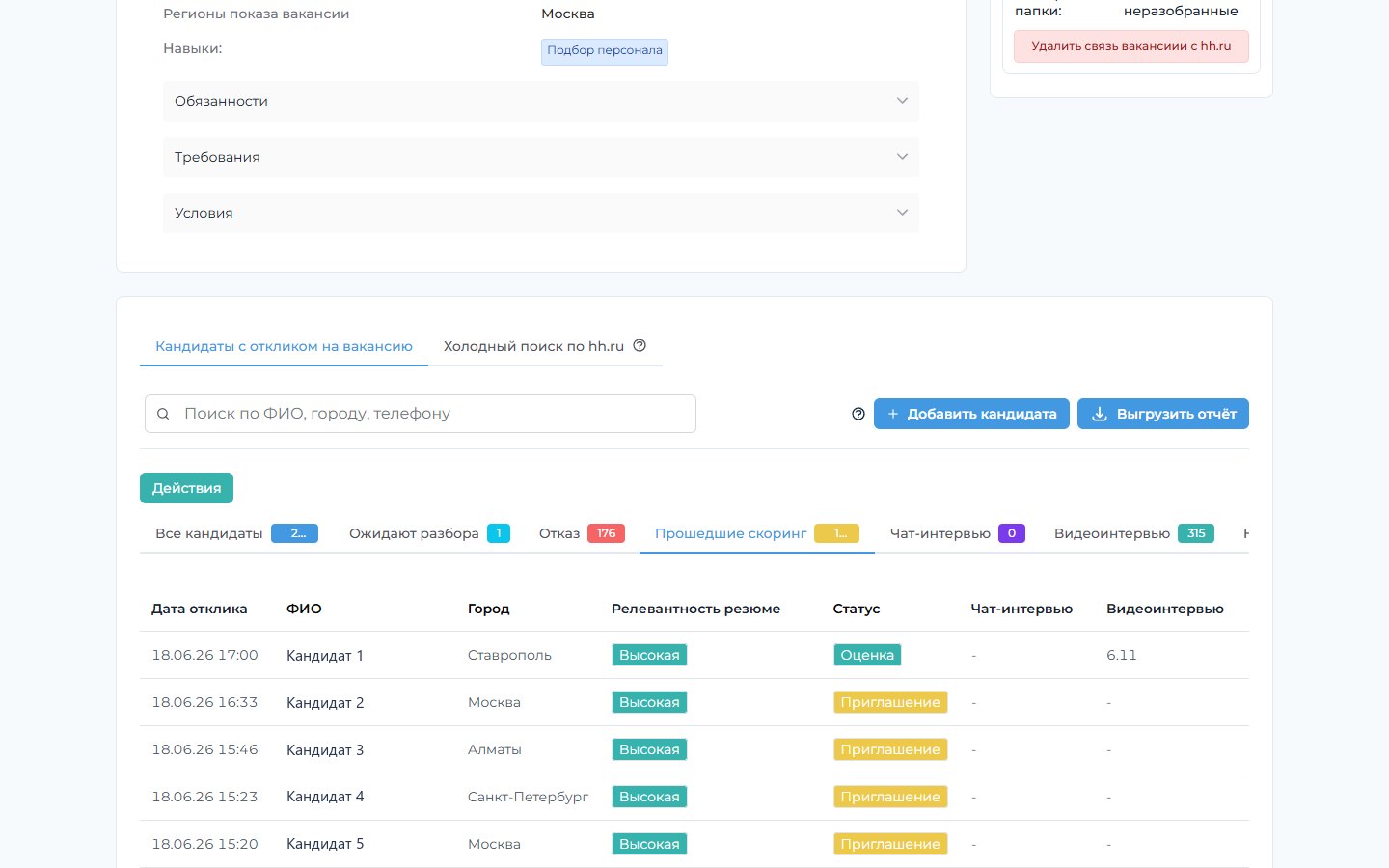Screen dimensions: 1389x868
Task: Open Кандидат 3 row name
Action: pos(325,749)
